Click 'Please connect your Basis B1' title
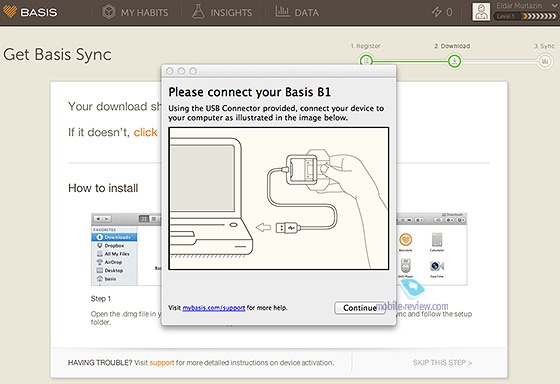Viewport: 560px width, 384px height. [x=250, y=92]
